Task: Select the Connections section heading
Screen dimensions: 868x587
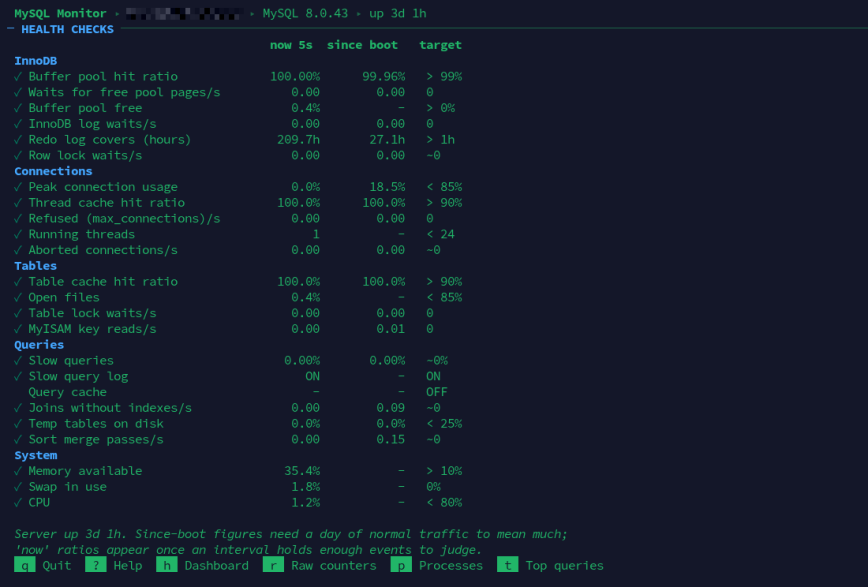Action: pyautogui.click(x=53, y=171)
